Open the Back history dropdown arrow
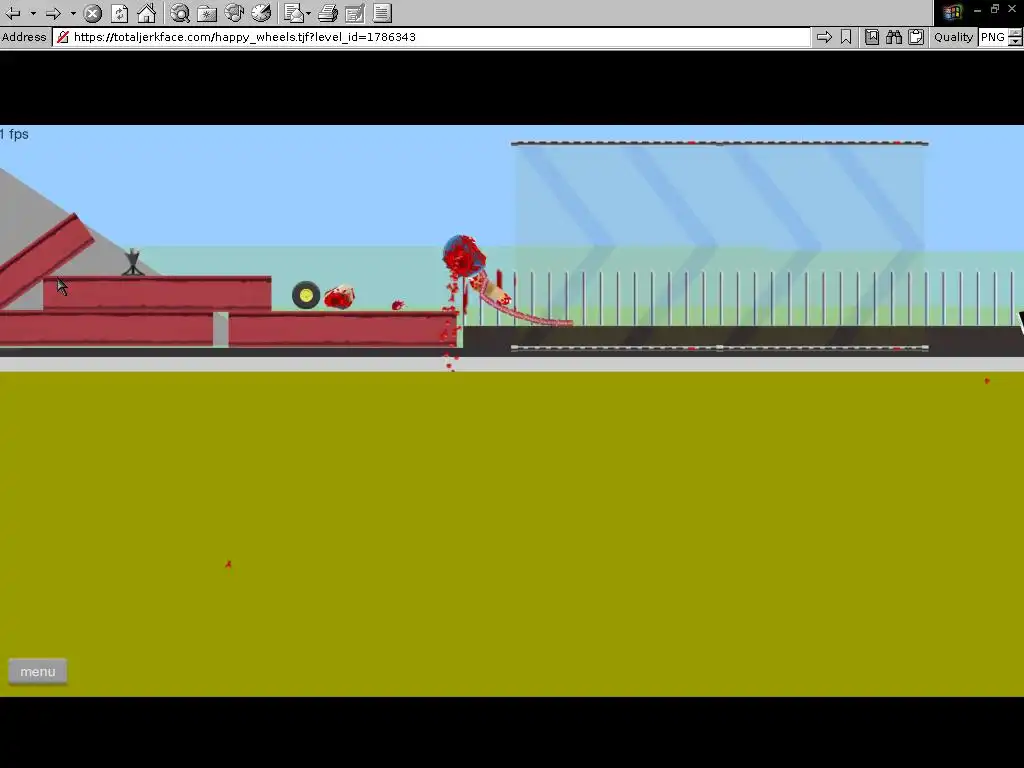This screenshot has width=1024, height=768. (33, 13)
